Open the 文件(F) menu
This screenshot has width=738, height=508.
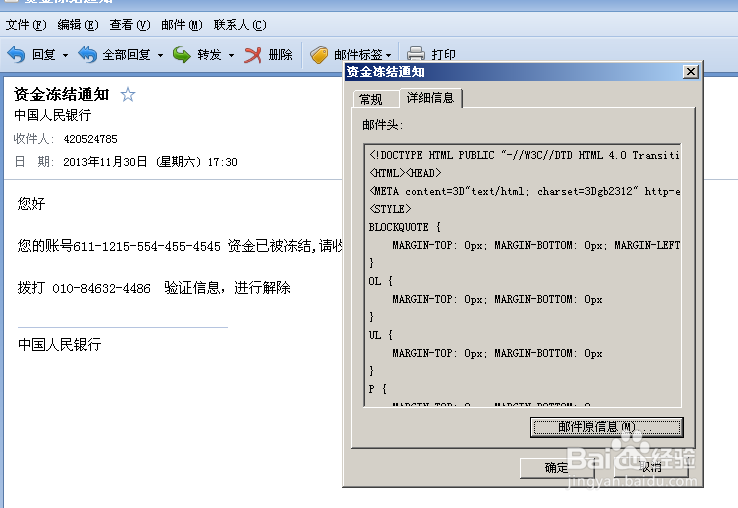pos(26,24)
